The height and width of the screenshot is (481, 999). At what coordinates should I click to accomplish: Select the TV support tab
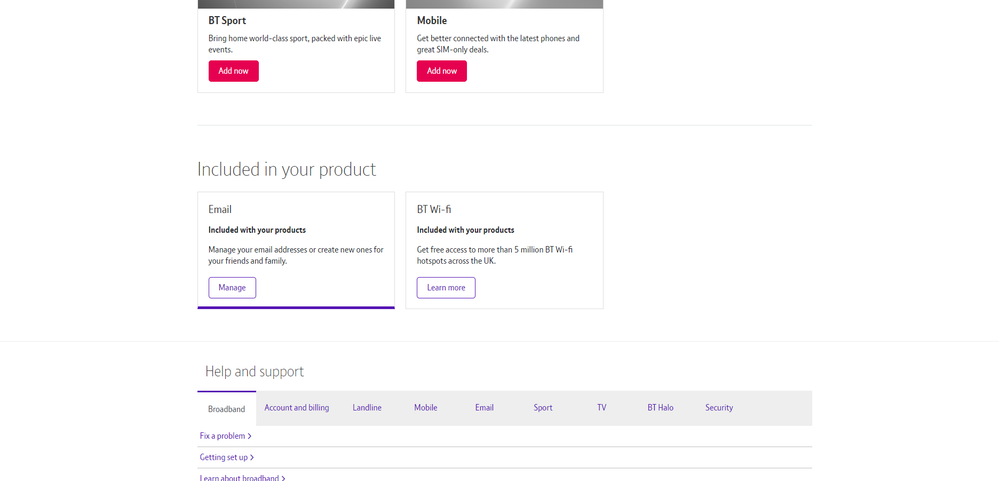coord(601,408)
